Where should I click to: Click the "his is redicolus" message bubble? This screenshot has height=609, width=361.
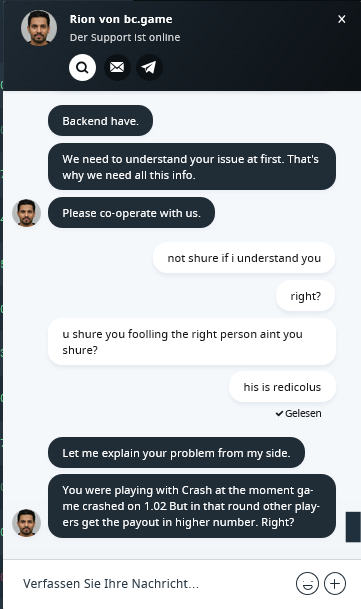(282, 387)
